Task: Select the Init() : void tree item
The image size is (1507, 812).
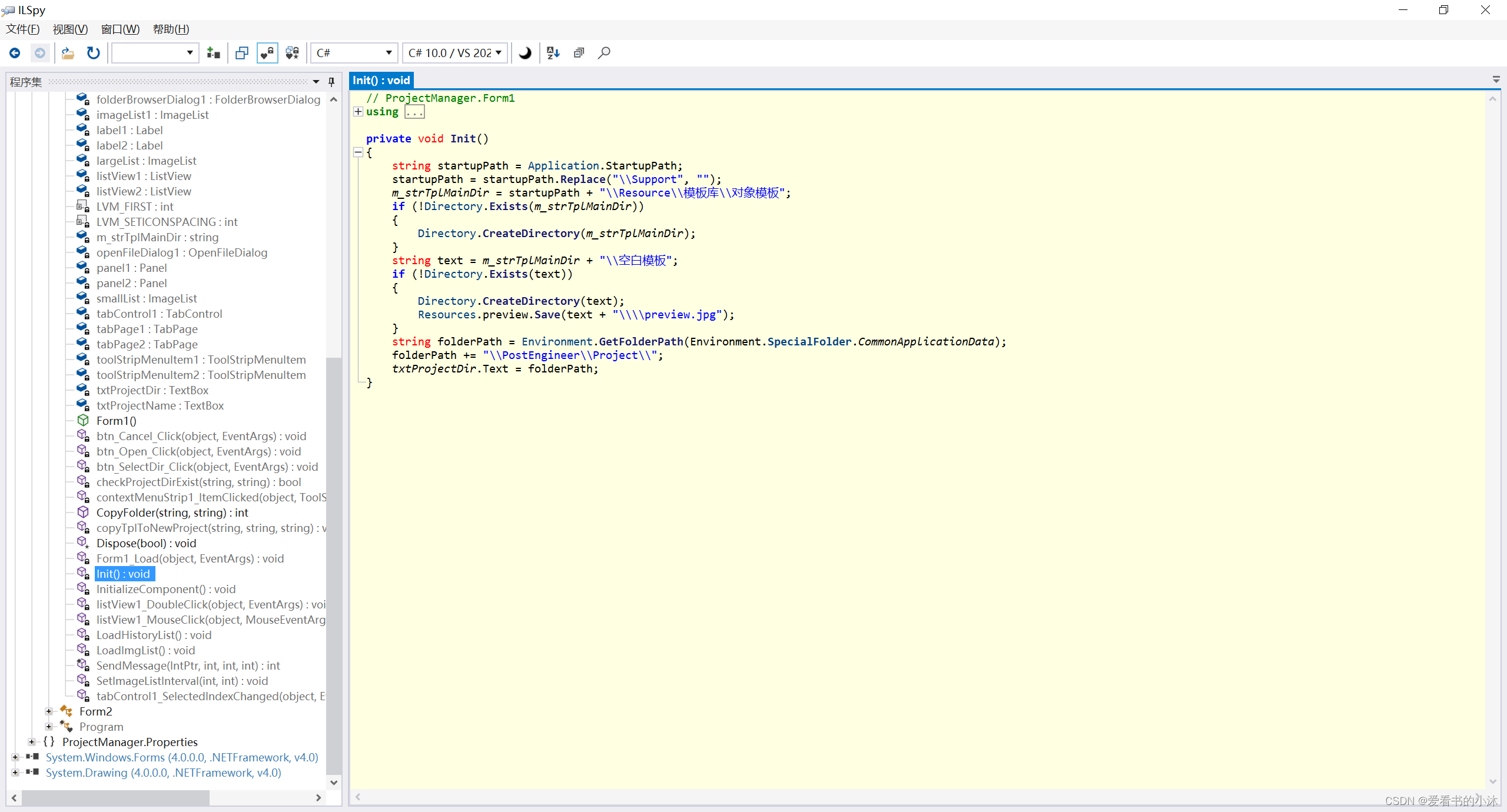Action: coord(124,574)
